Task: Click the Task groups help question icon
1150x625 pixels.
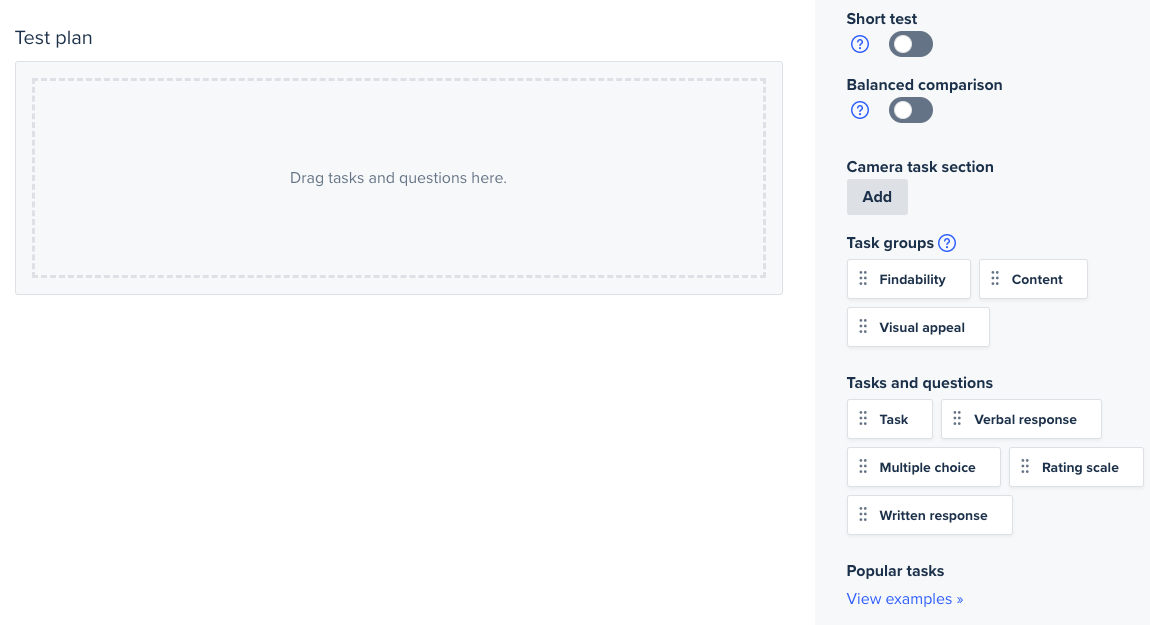Action: pyautogui.click(x=947, y=243)
